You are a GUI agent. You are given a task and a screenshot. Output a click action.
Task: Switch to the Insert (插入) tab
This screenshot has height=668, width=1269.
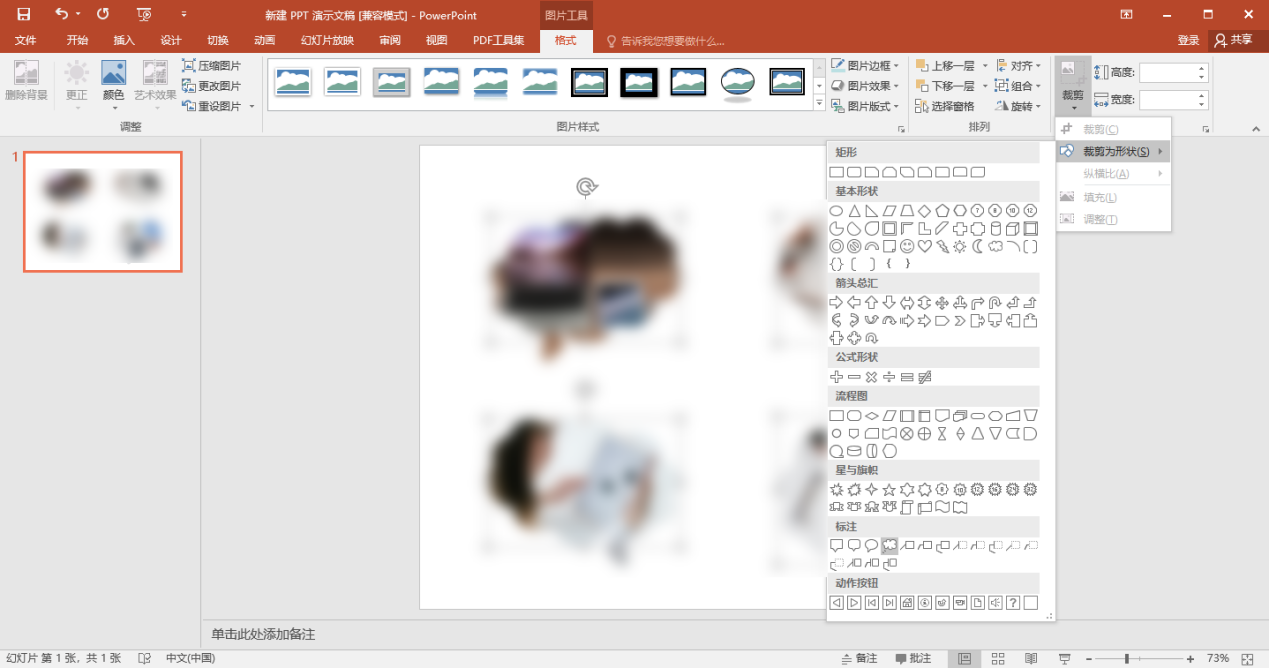(x=124, y=41)
